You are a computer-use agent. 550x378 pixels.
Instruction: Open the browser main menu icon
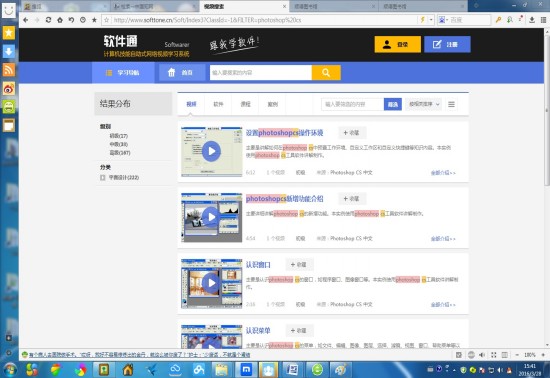[543, 20]
